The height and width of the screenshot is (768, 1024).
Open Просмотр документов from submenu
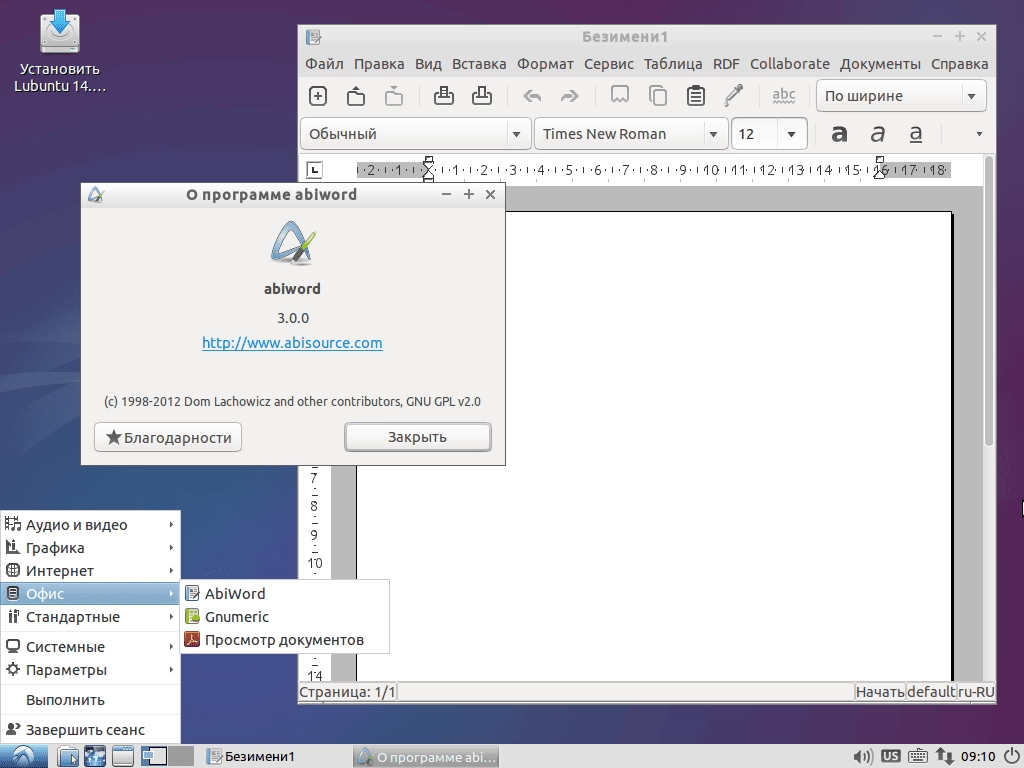pos(285,640)
